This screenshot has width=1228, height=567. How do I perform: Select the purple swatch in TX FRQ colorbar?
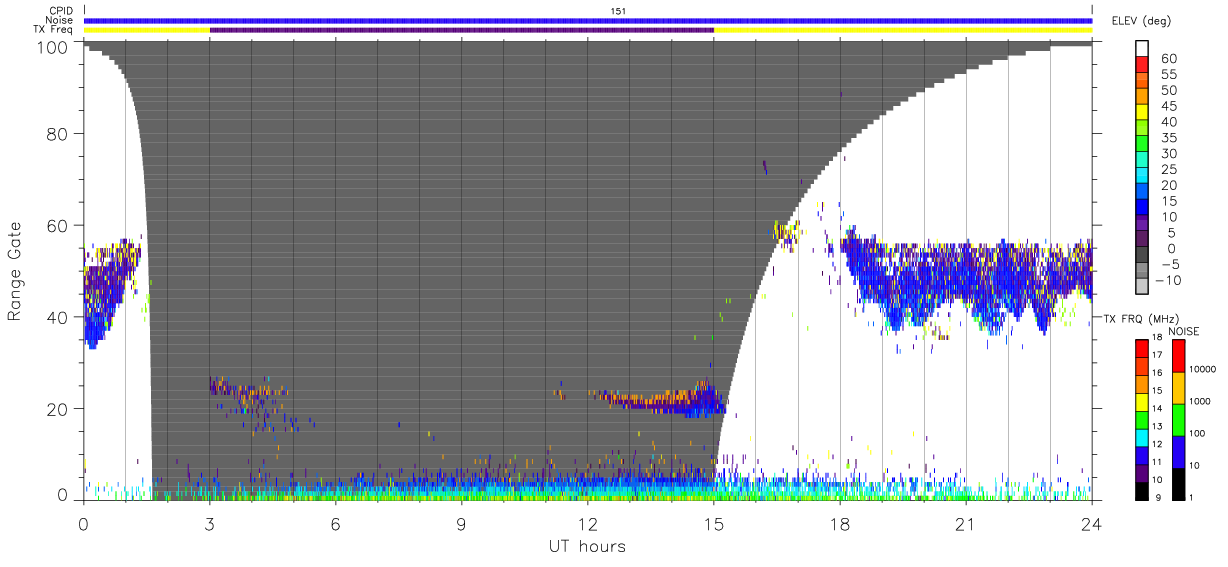1141,473
